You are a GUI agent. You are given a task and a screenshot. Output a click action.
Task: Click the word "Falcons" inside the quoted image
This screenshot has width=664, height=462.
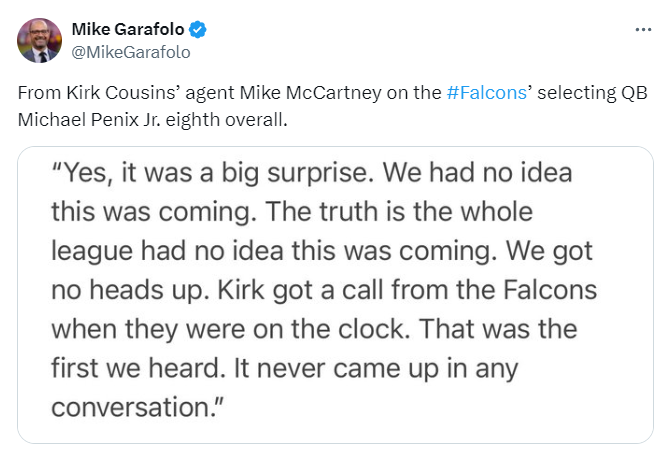550,290
